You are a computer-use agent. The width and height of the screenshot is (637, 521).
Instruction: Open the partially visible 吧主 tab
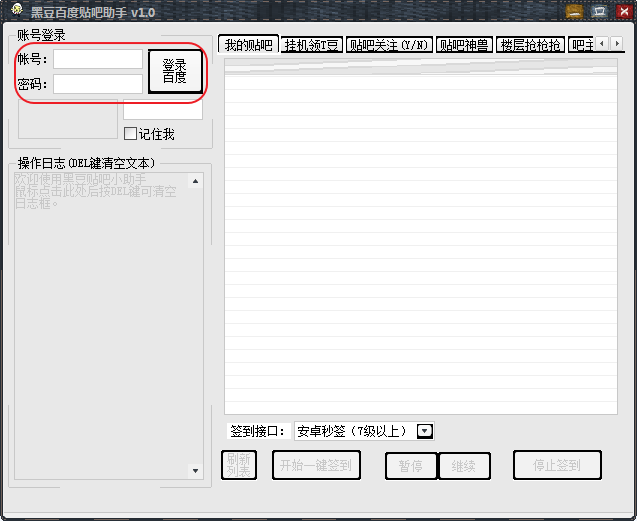pos(581,45)
